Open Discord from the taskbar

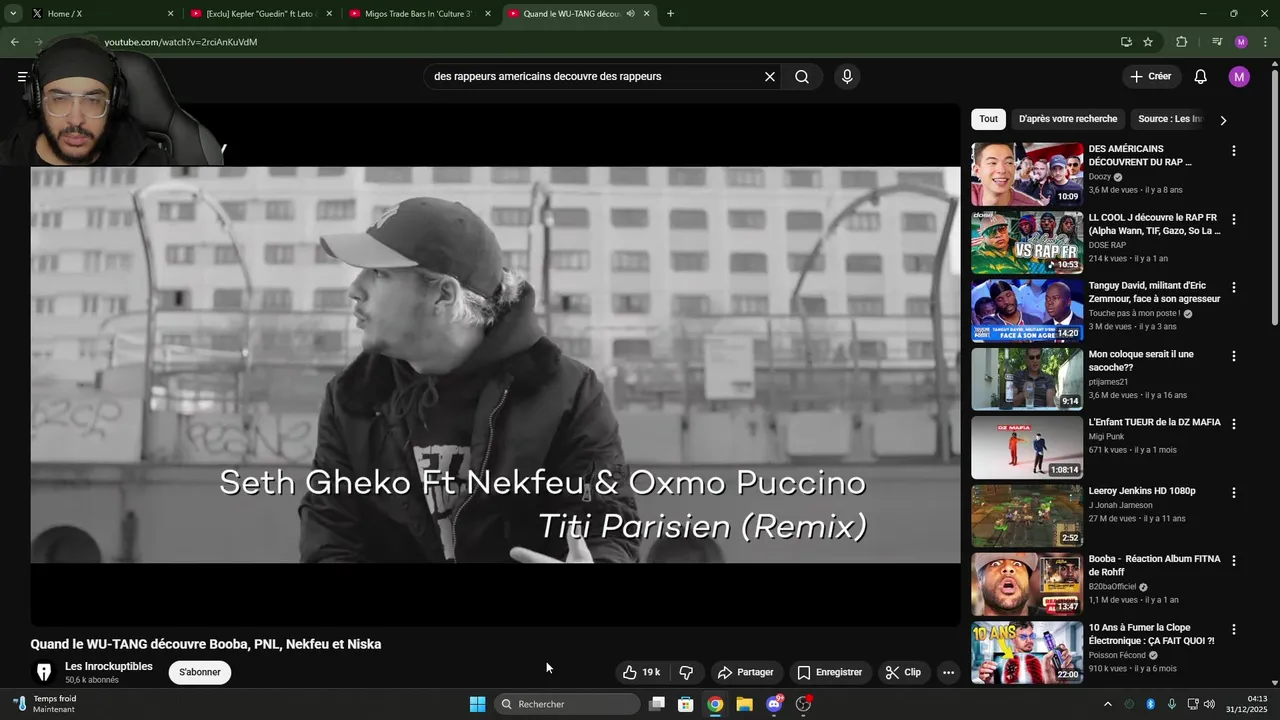(x=774, y=704)
